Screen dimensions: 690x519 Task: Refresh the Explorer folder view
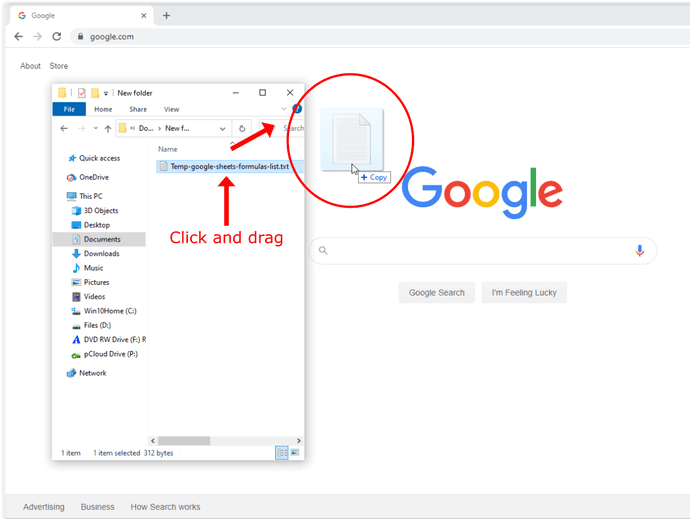[242, 129]
